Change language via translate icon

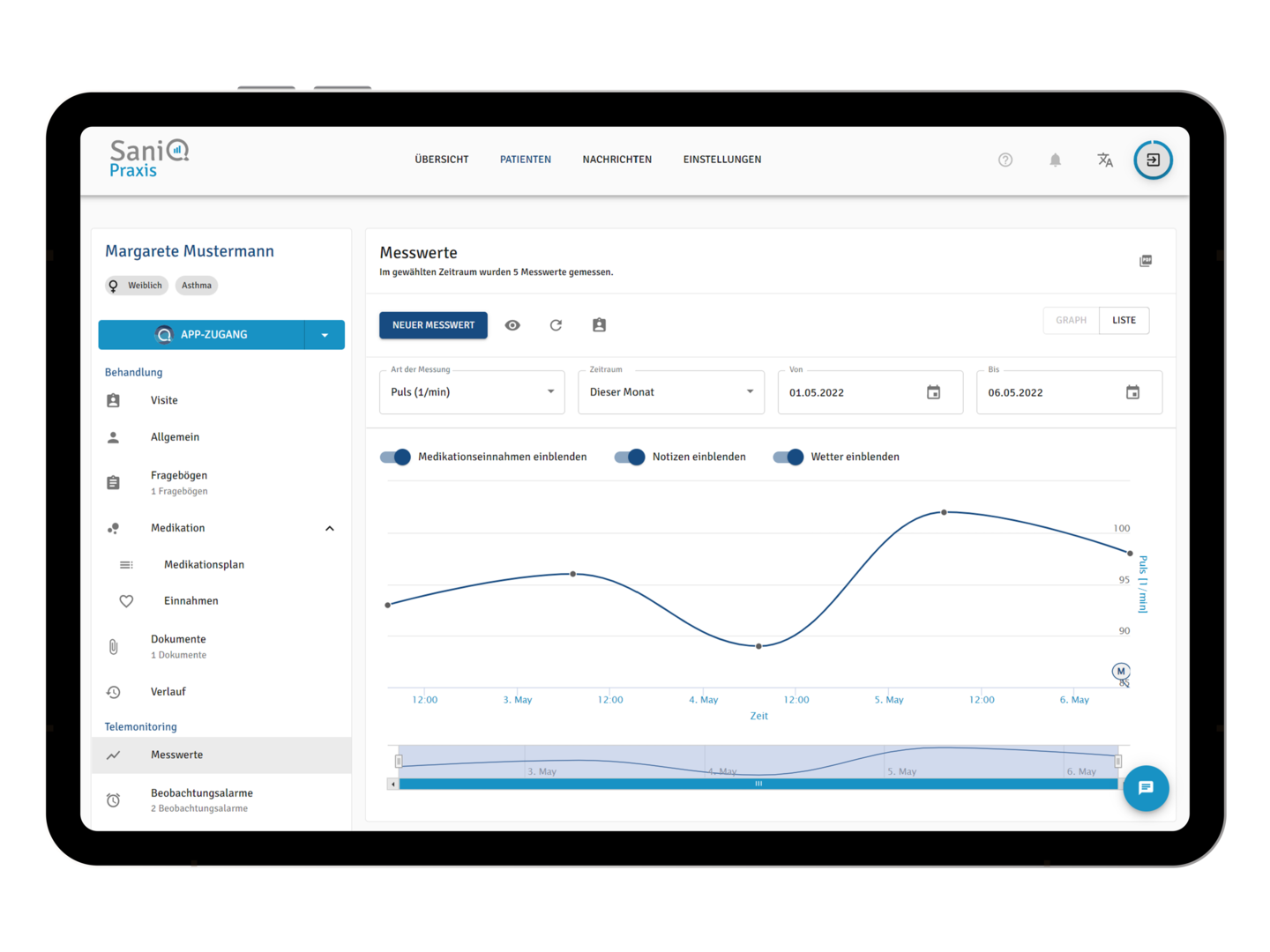[1104, 160]
